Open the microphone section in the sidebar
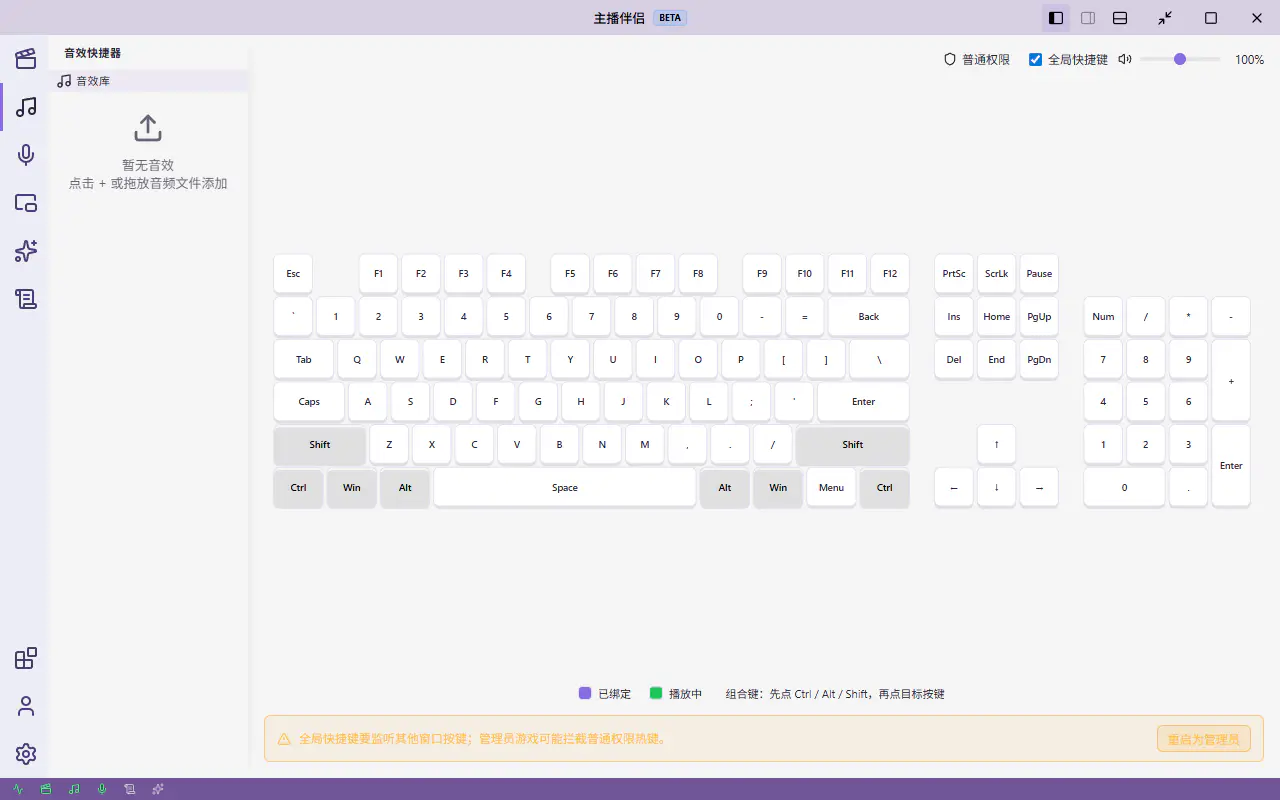1280x800 pixels. [26, 154]
